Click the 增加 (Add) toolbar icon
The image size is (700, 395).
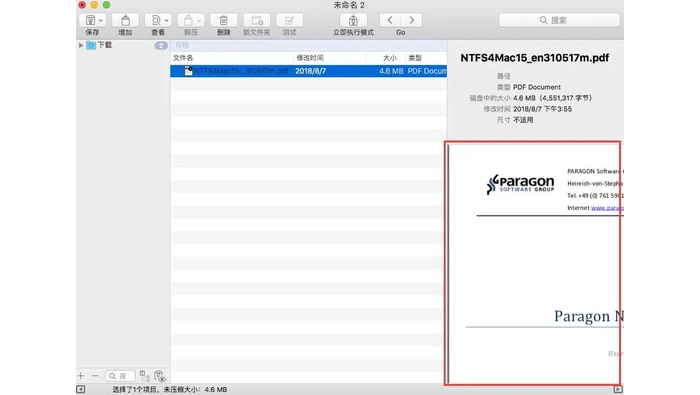pyautogui.click(x=125, y=21)
